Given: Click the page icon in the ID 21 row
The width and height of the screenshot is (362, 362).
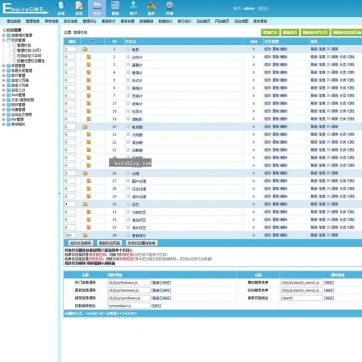Looking at the screenshot, I should (89, 134).
